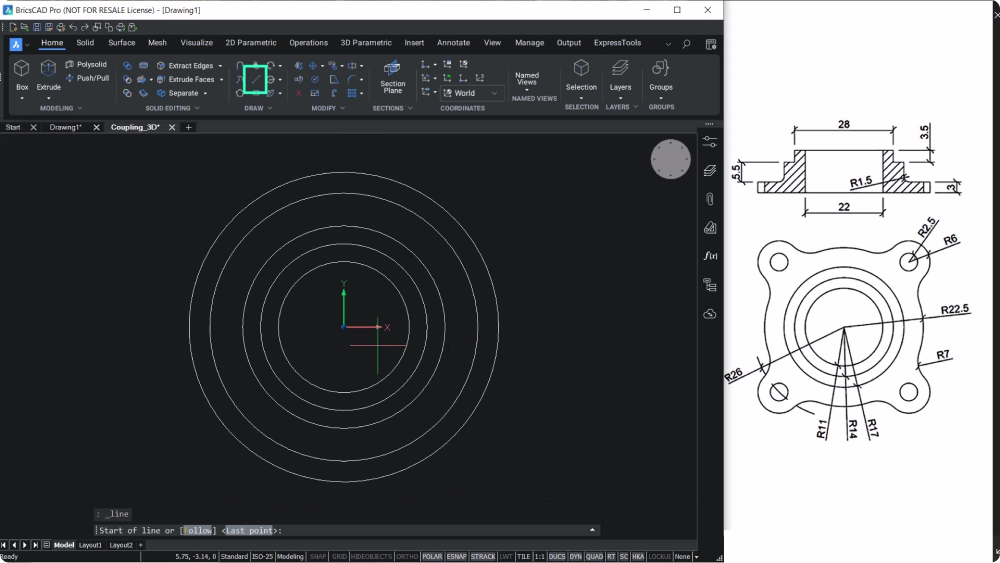The height and width of the screenshot is (563, 1000).
Task: Expand the Extract Edges dropdown arrow
Action: (x=221, y=66)
